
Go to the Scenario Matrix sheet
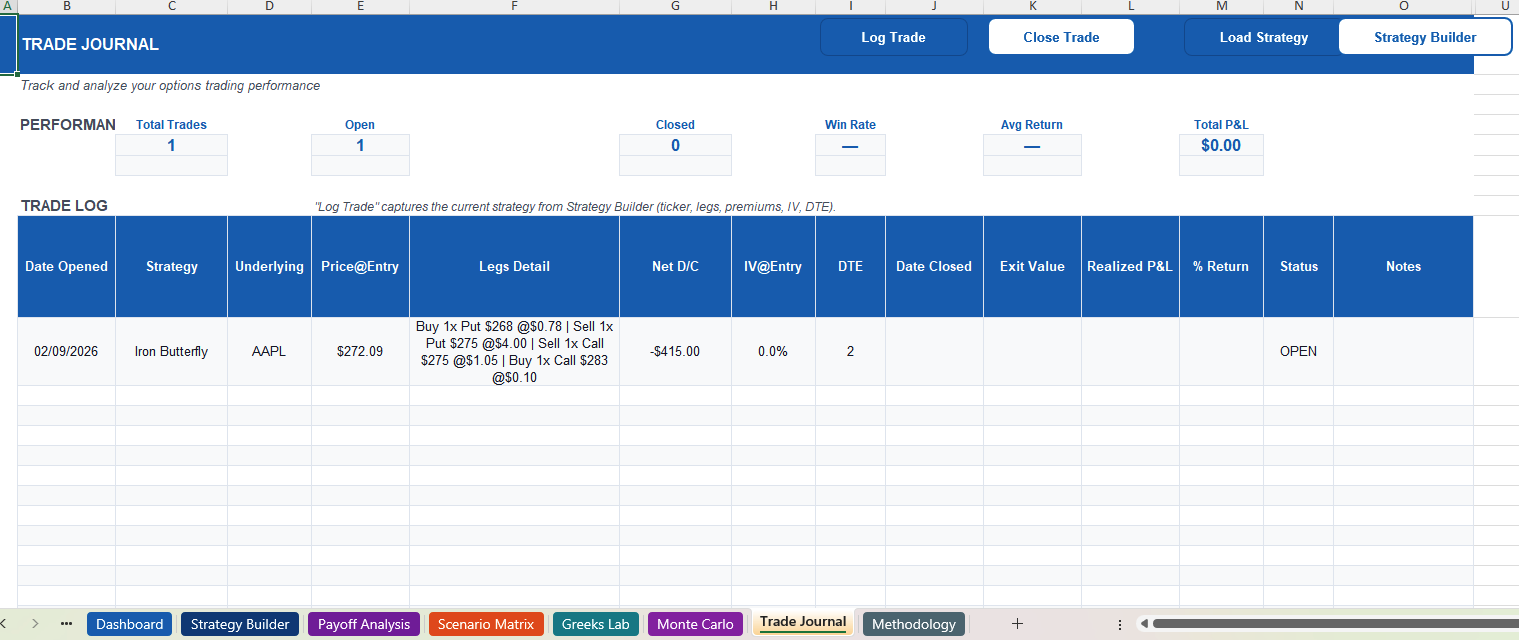[x=486, y=623]
